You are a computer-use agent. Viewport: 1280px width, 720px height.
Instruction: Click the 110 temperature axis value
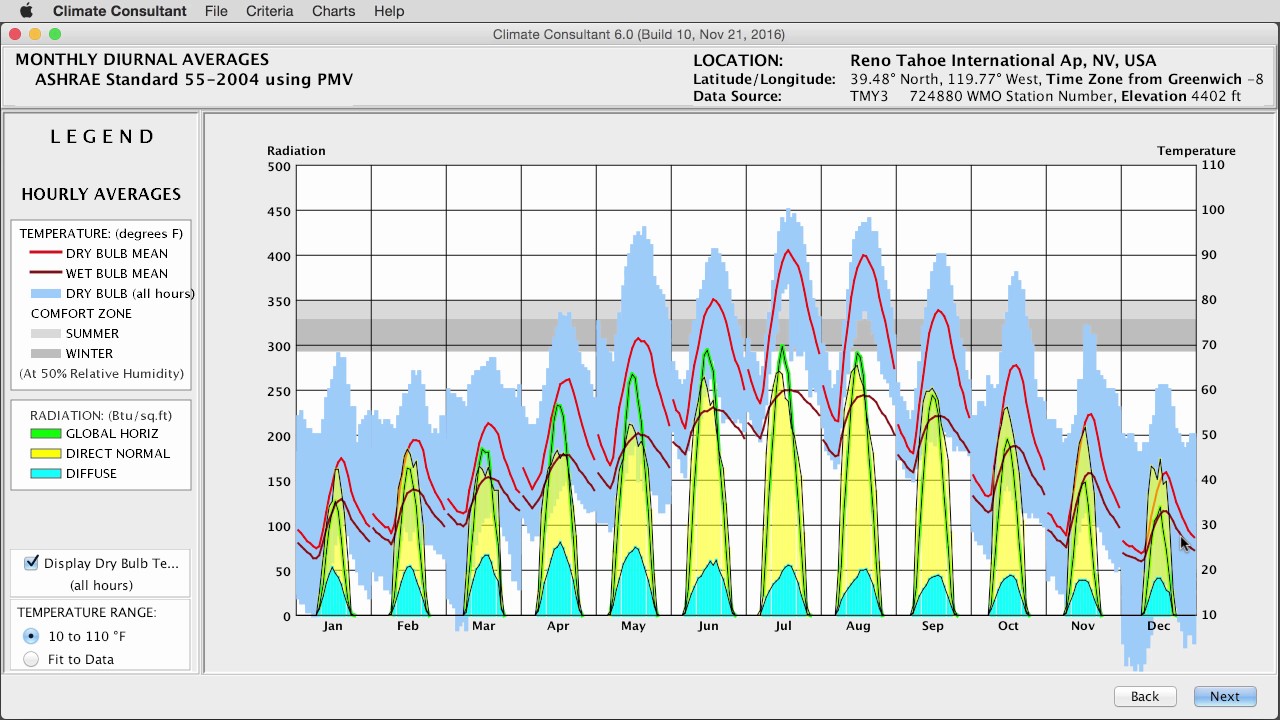pos(1212,166)
